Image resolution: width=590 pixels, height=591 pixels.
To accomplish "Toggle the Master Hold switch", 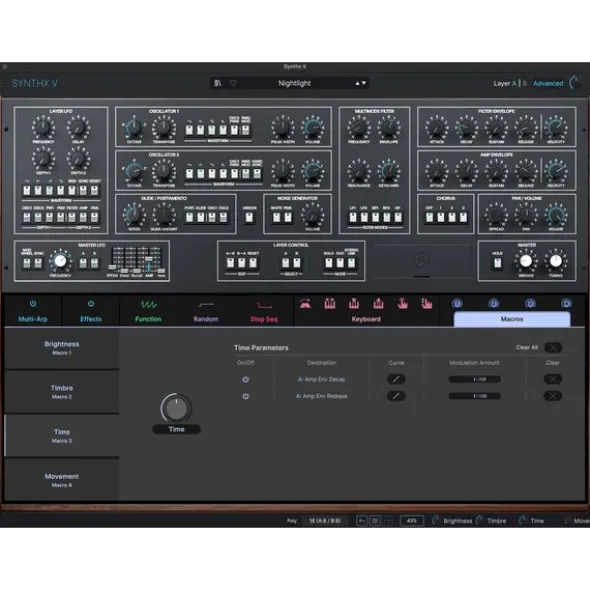I will [x=498, y=263].
